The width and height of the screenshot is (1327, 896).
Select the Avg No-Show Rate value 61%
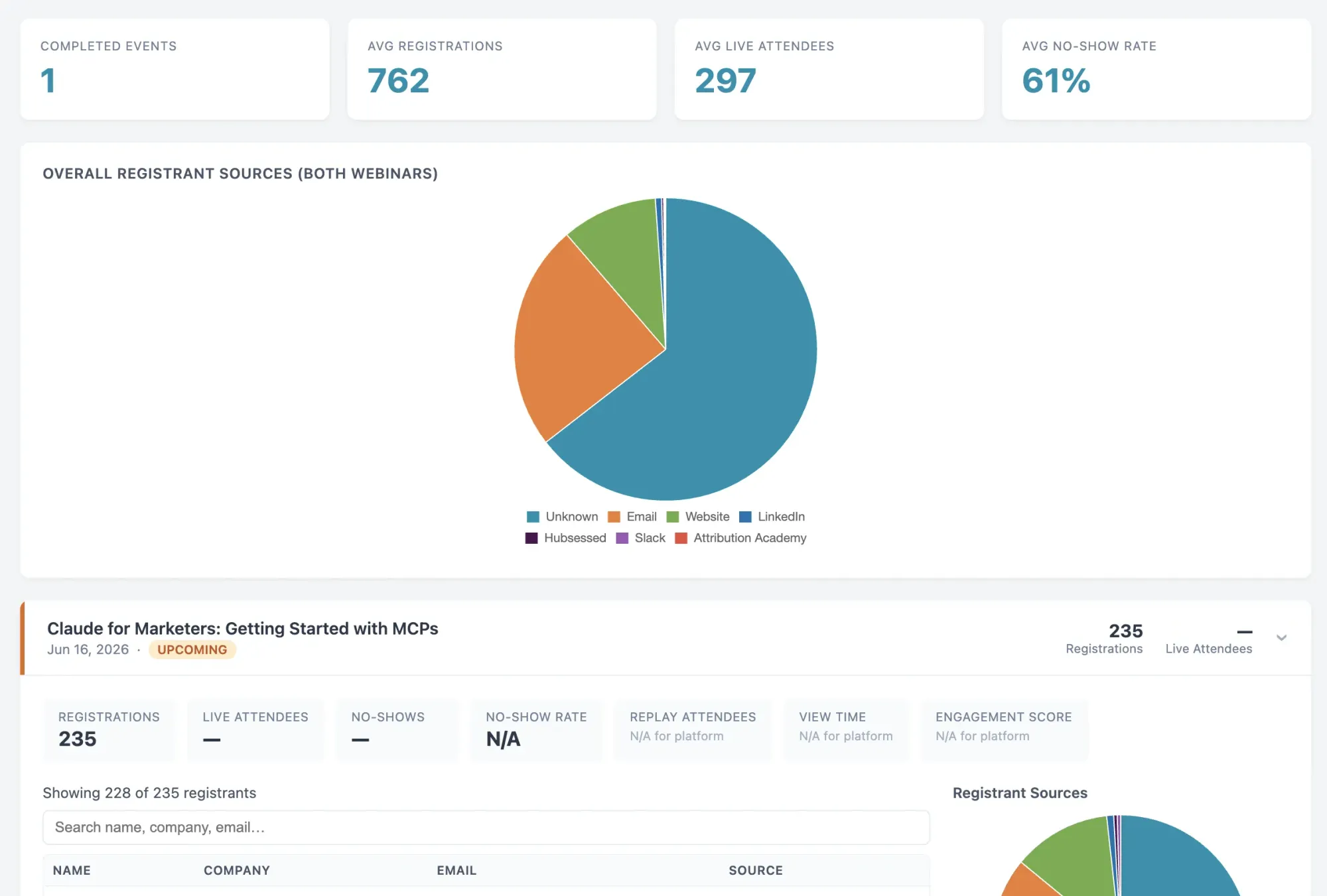(x=1056, y=81)
